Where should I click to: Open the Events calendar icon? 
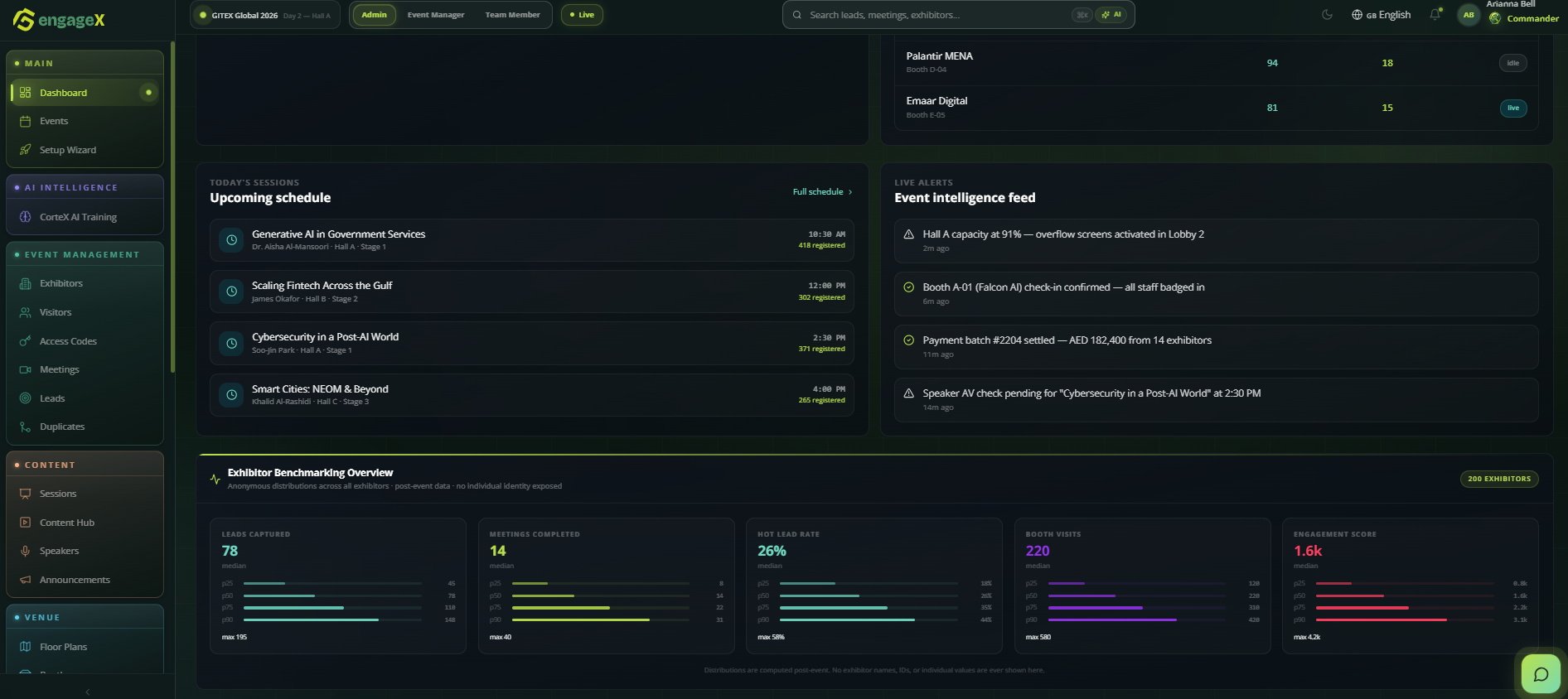25,121
